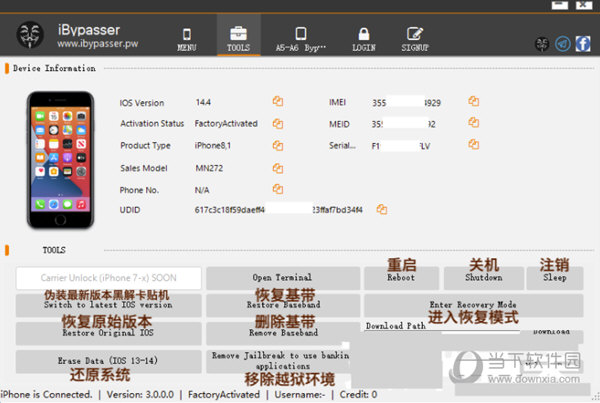The width and height of the screenshot is (600, 403).
Task: Click the Shutdown button
Action: coord(484,278)
